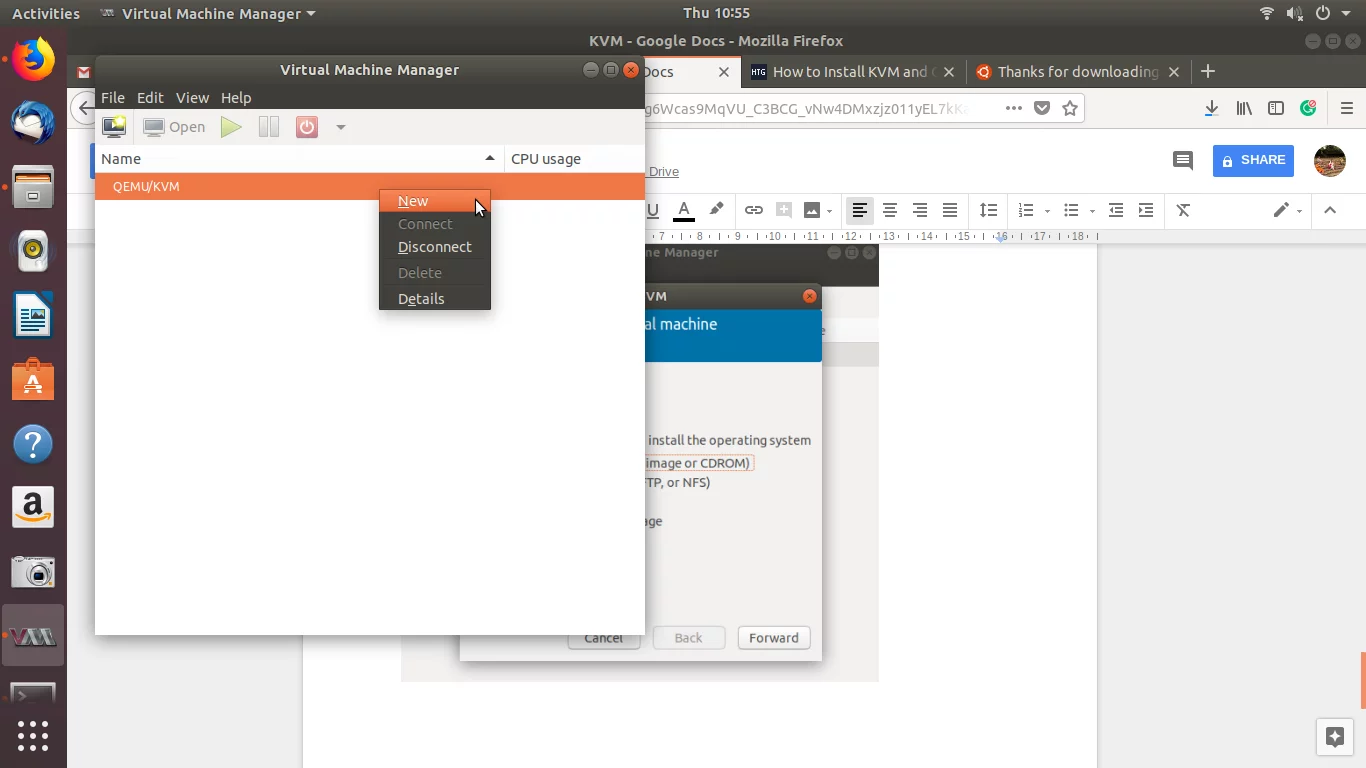
Task: Toggle left text alignment
Action: pyautogui.click(x=859, y=210)
